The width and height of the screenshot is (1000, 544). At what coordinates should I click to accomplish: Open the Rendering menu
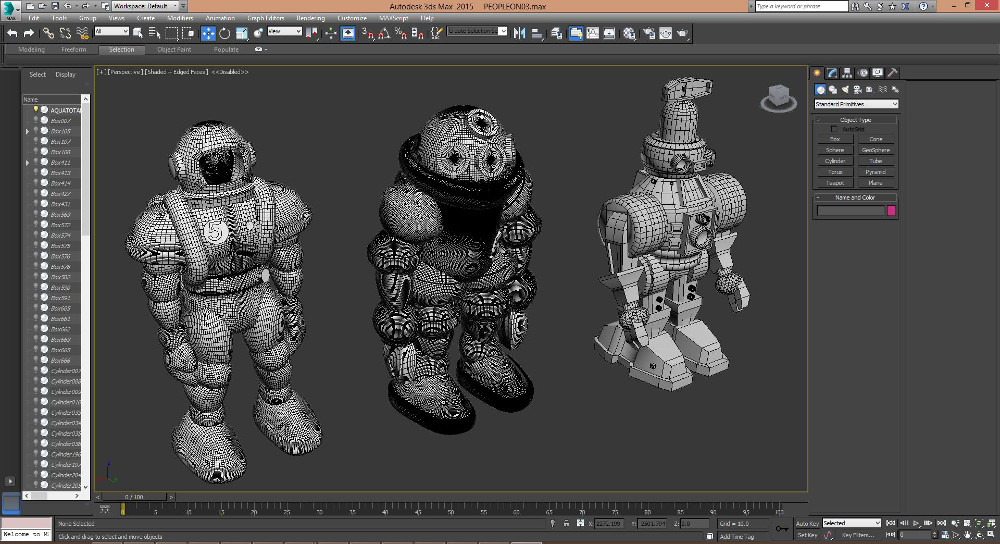click(x=310, y=18)
